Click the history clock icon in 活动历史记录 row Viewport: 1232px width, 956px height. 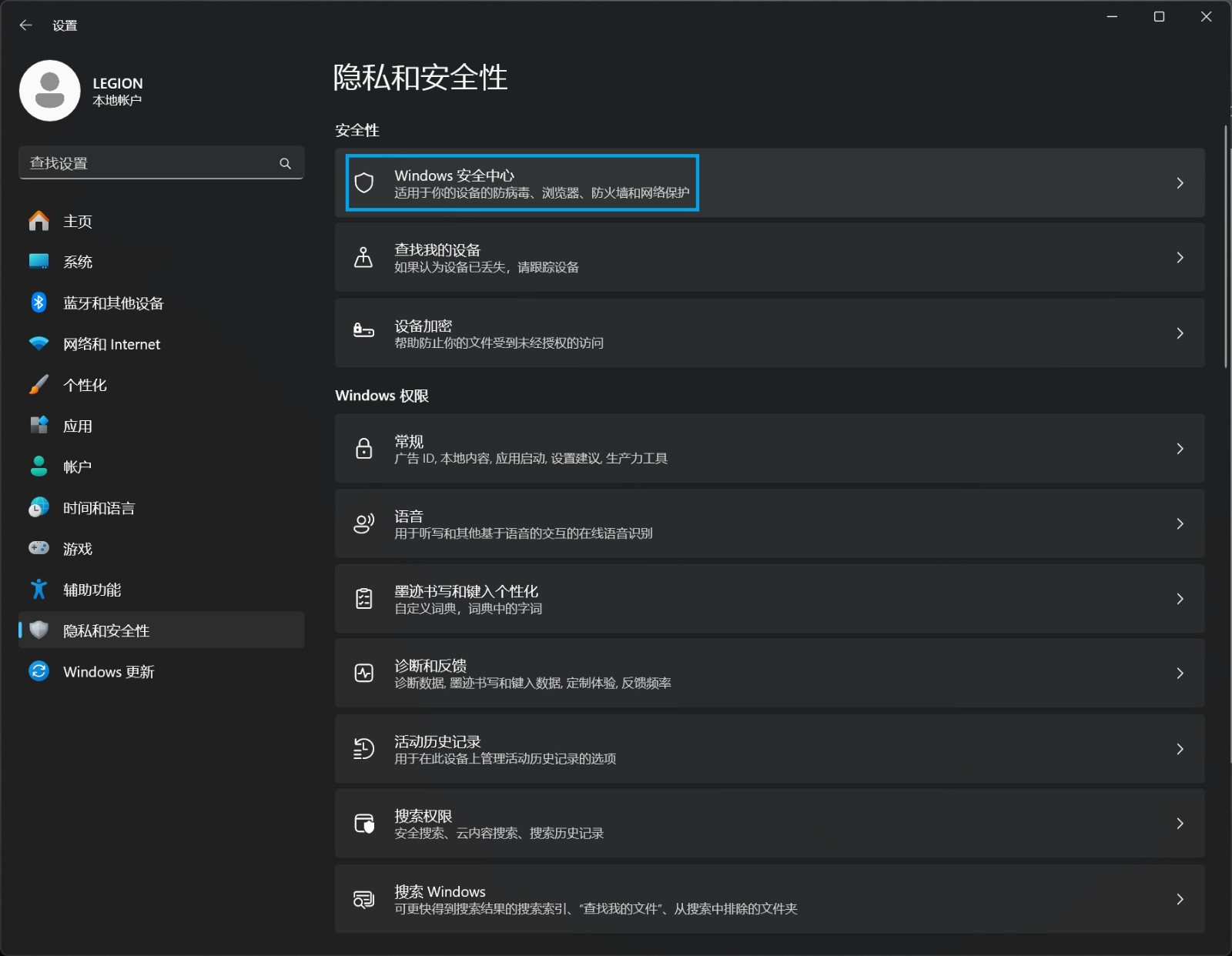point(363,748)
